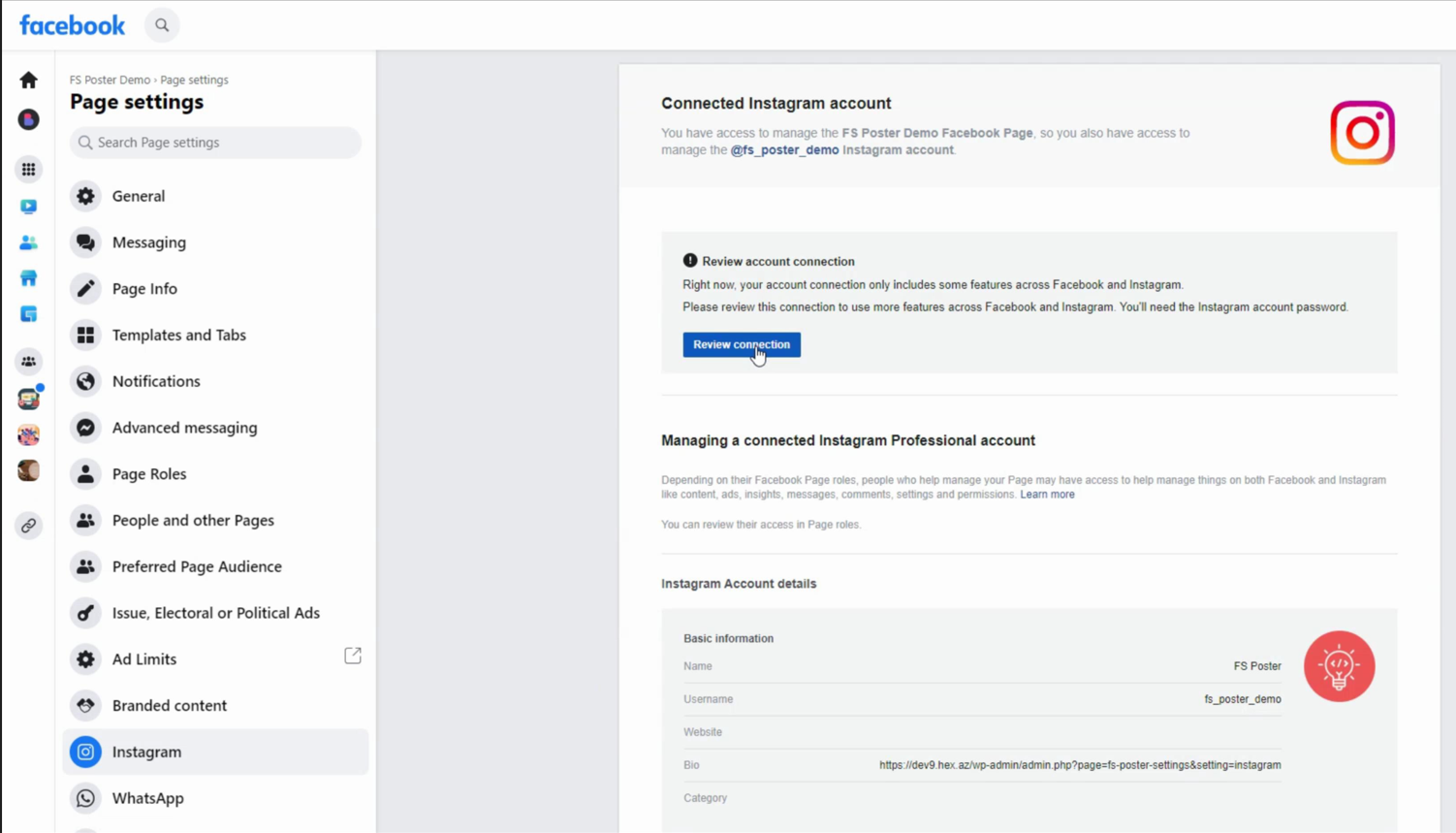Image resolution: width=1456 pixels, height=833 pixels.
Task: Open Branded content settings
Action: (215, 705)
